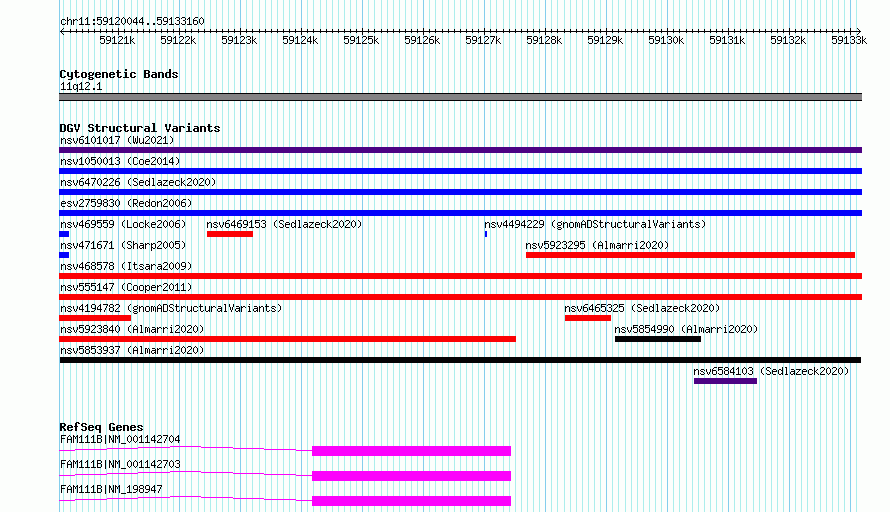Screen dimensions: 890x512
Task: Click the 59133k ruler tick label
Action: pos(849,40)
